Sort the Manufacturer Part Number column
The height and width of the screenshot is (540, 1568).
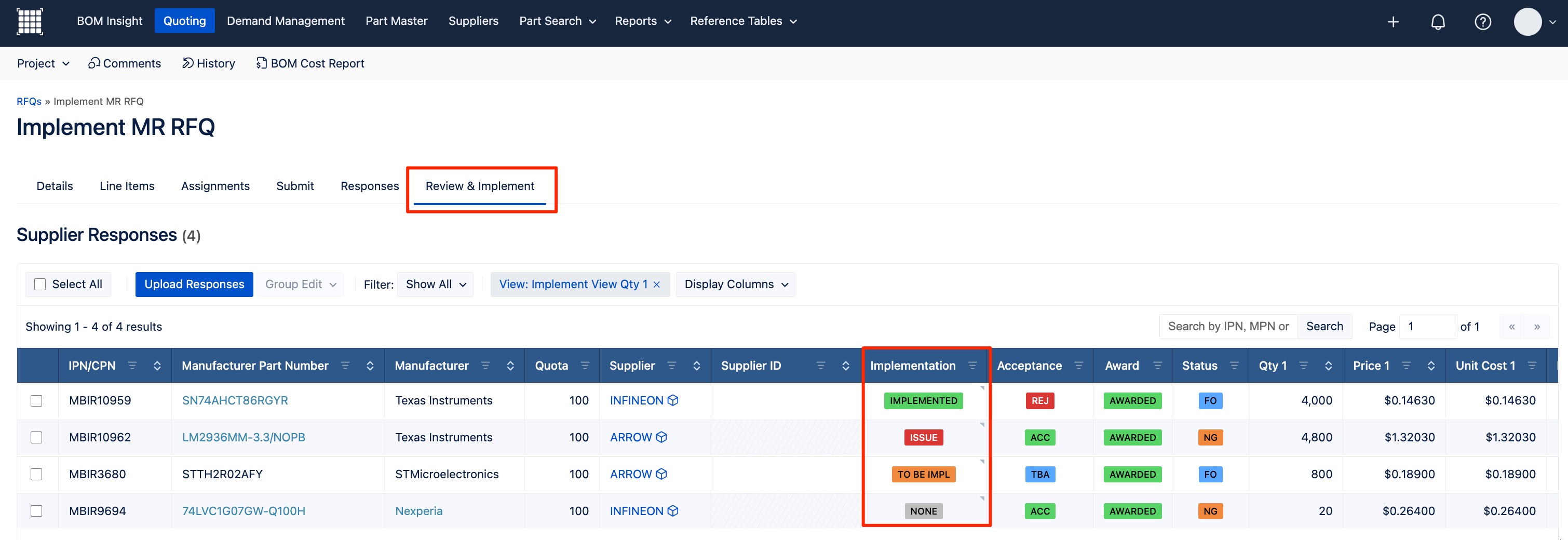(370, 365)
